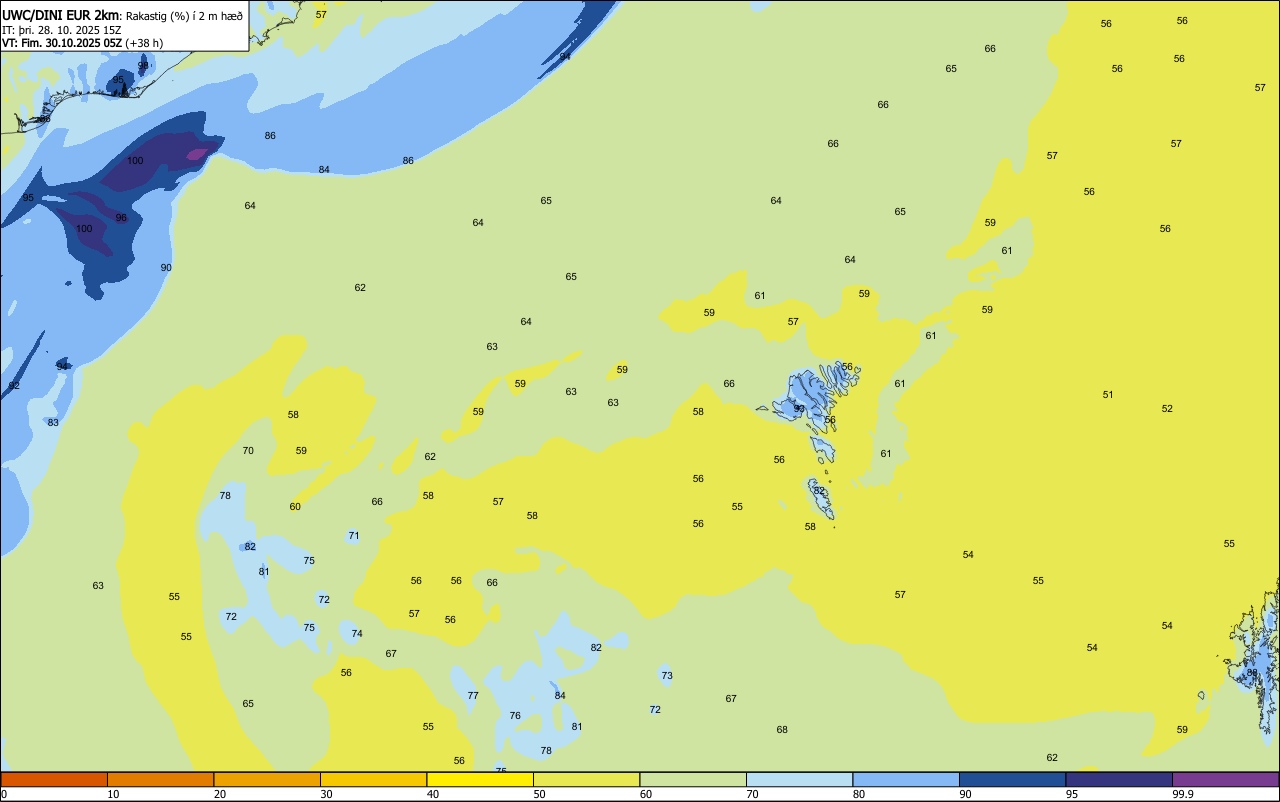Viewport: 1280px width, 802px height.
Task: Click the golden 30–40 legend swatch
Action: click(x=373, y=779)
